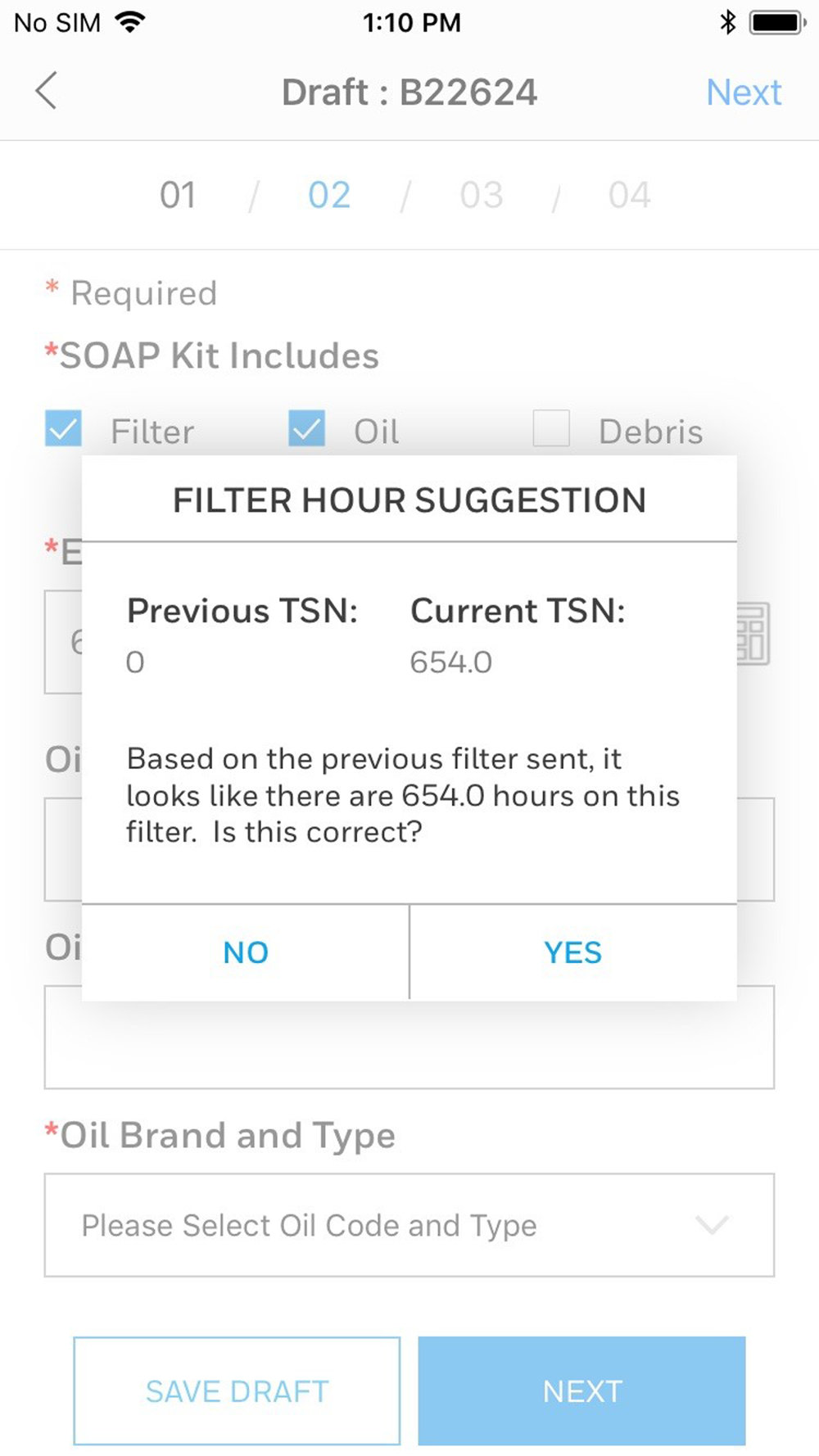Focus the empty field above Oil Brand

pos(409,1038)
